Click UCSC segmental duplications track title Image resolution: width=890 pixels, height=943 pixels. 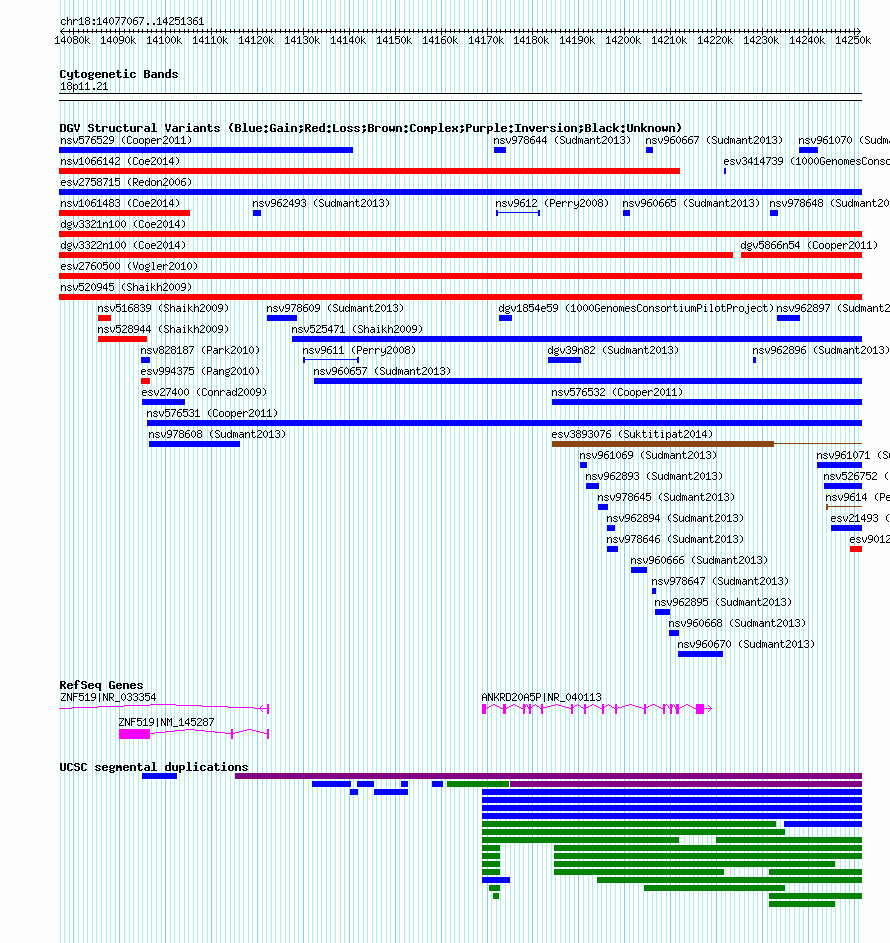click(x=153, y=767)
